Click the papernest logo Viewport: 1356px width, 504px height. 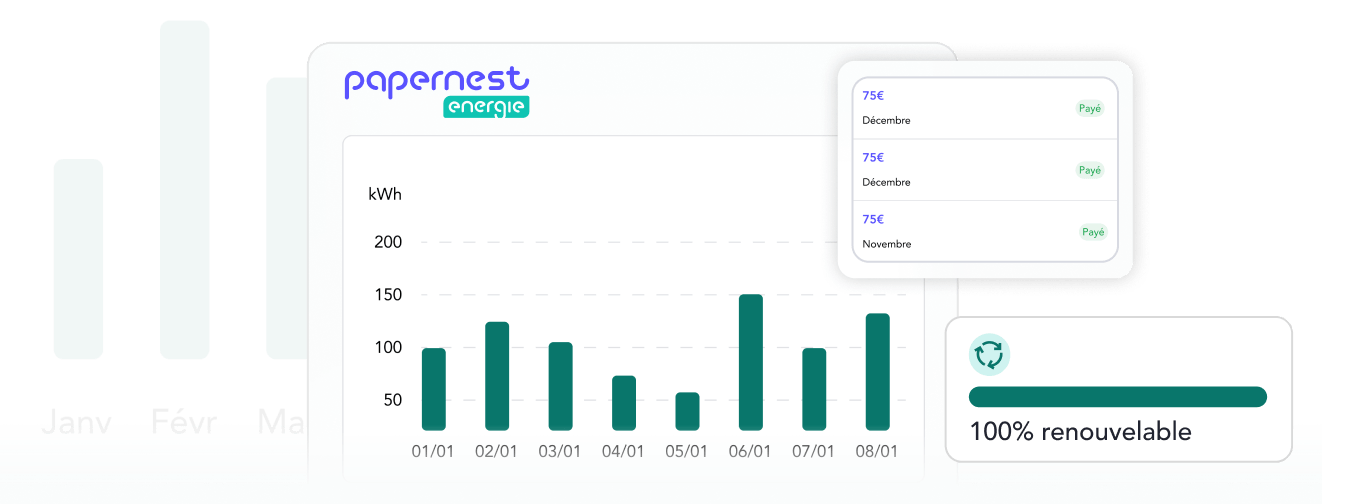coord(436,82)
